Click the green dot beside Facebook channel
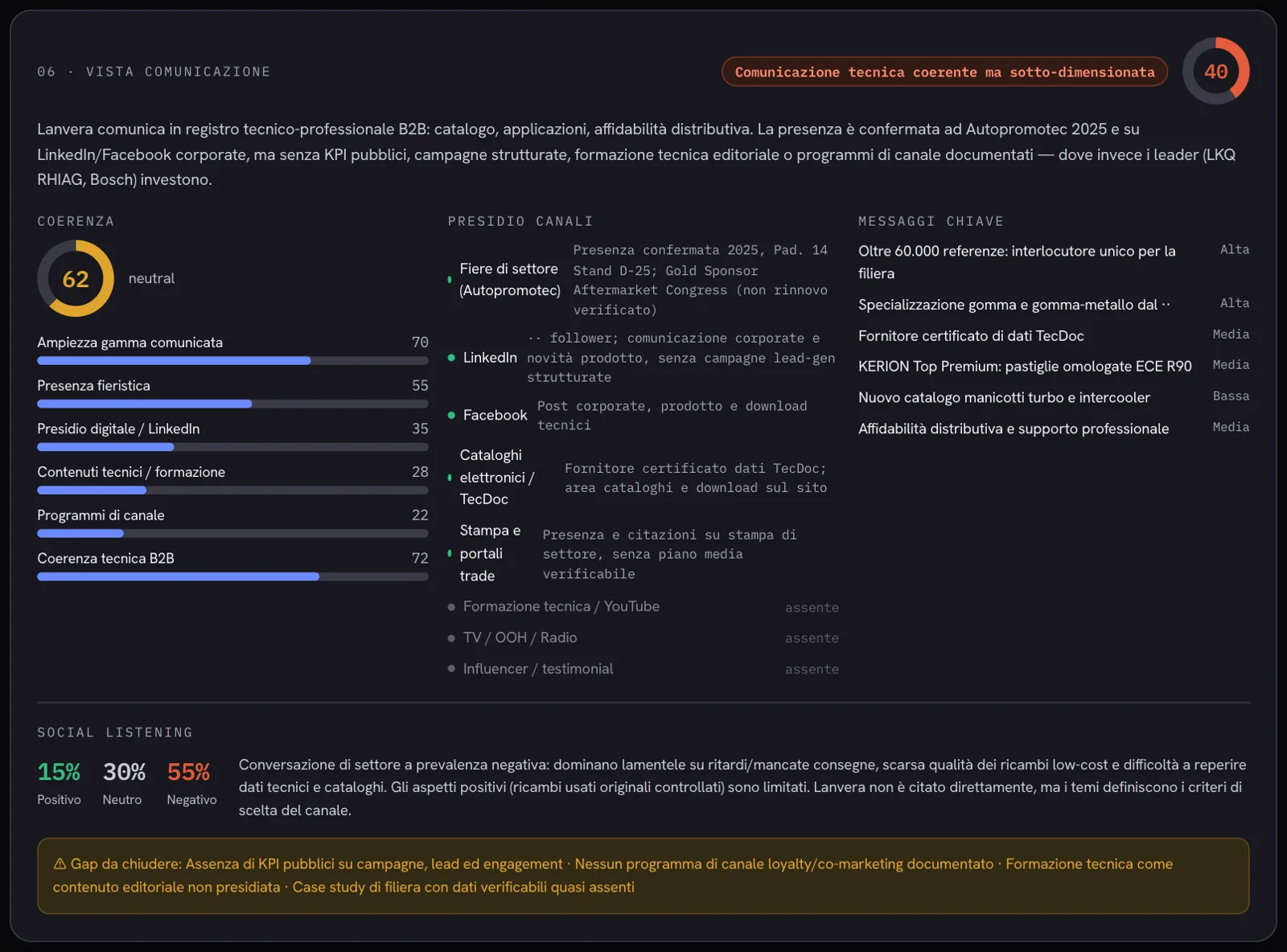1287x952 pixels. (451, 415)
